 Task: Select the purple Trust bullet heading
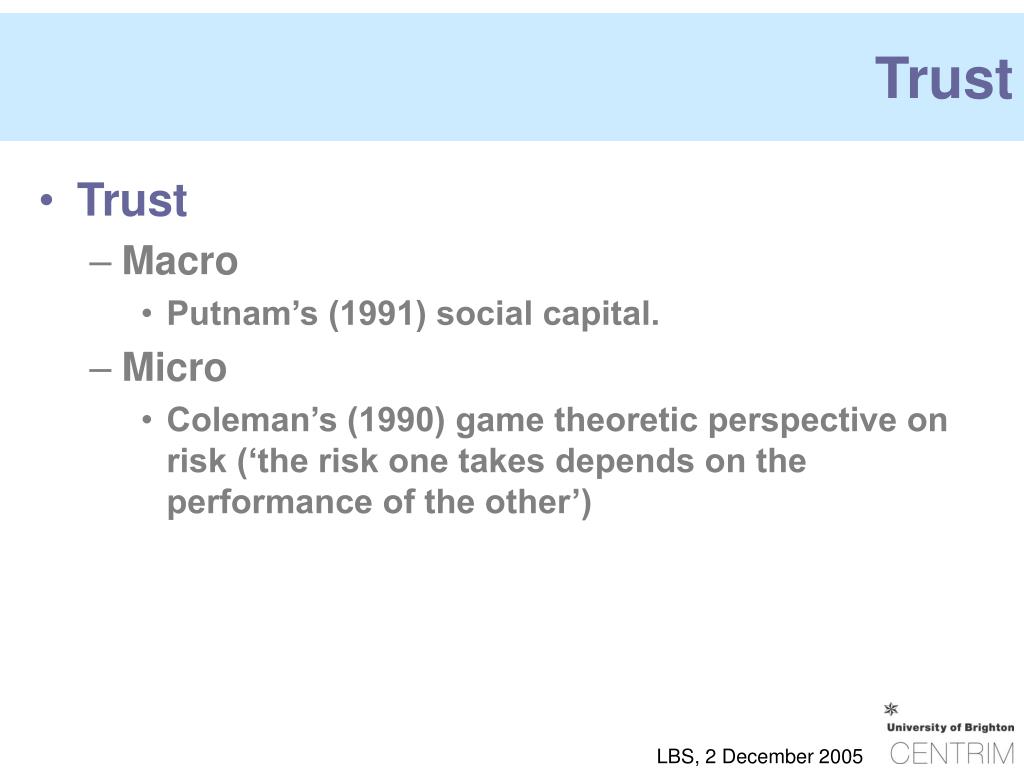[132, 199]
